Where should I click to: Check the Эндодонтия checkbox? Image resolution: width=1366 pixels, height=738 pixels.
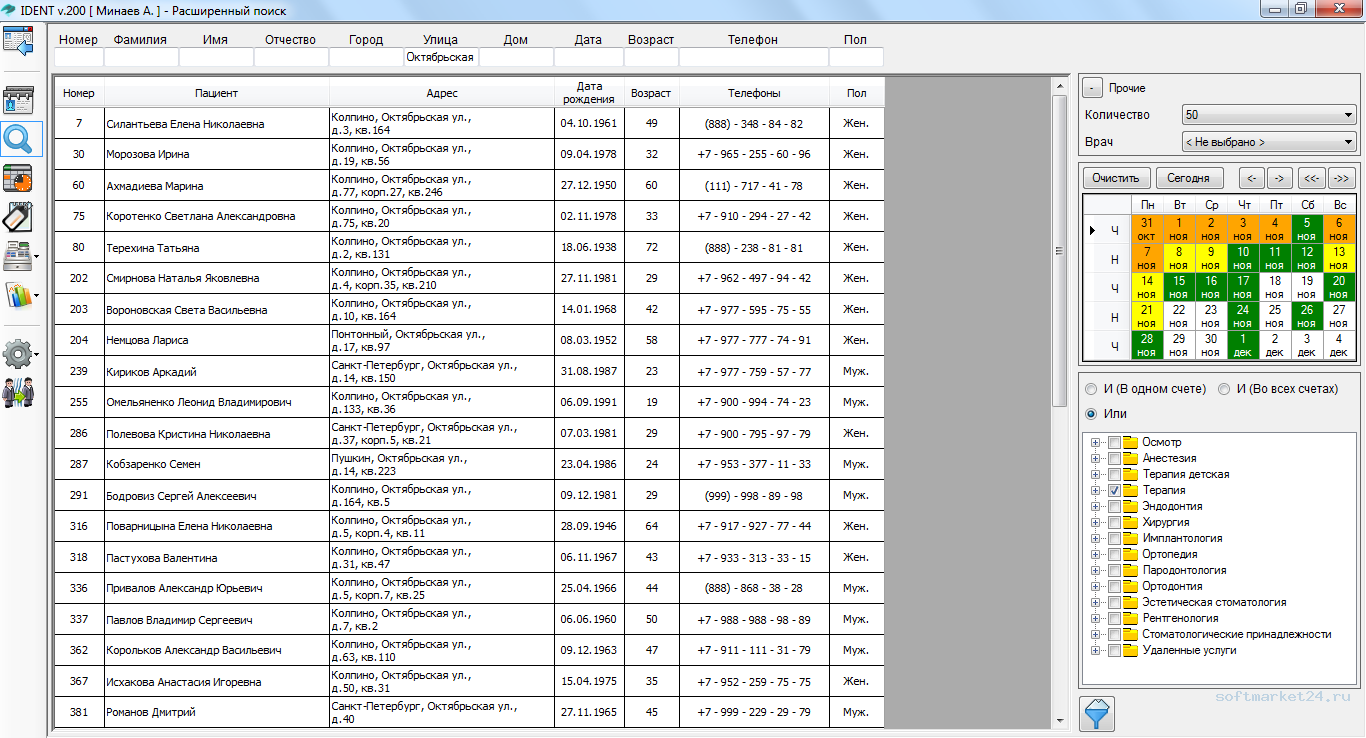[1114, 506]
